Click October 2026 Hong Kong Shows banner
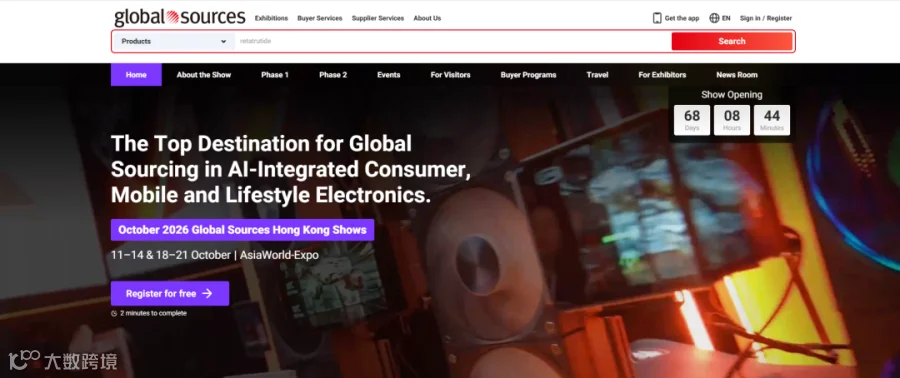The width and height of the screenshot is (900, 378). pos(242,230)
